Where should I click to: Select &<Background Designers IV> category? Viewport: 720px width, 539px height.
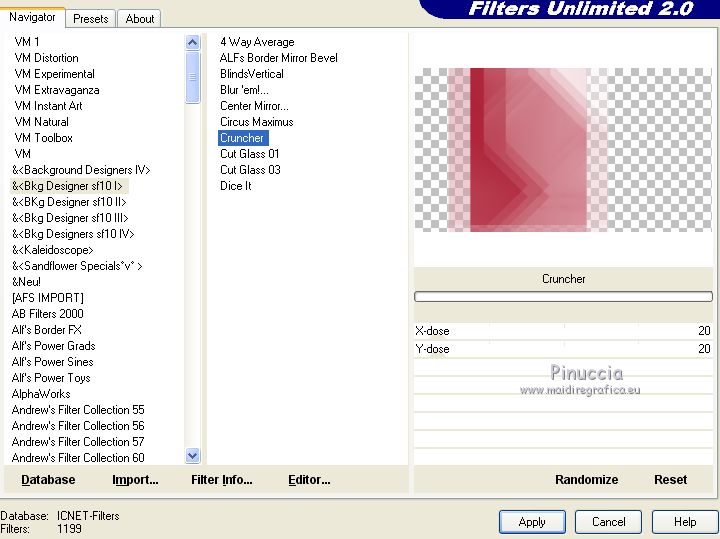[81, 170]
